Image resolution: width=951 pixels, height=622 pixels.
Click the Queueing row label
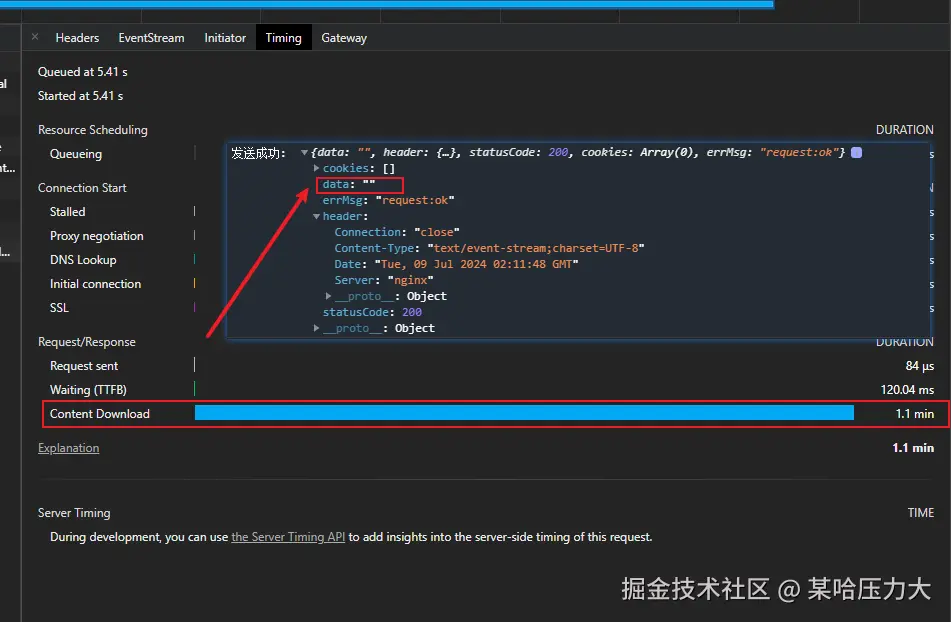point(76,154)
